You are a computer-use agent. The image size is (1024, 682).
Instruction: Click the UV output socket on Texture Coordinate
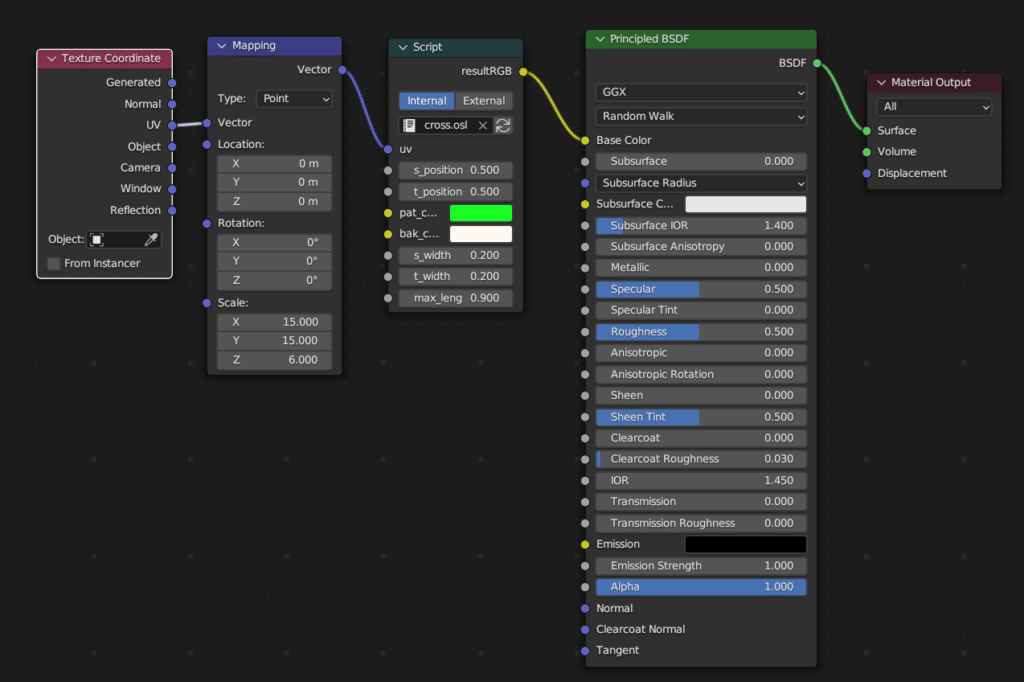172,125
